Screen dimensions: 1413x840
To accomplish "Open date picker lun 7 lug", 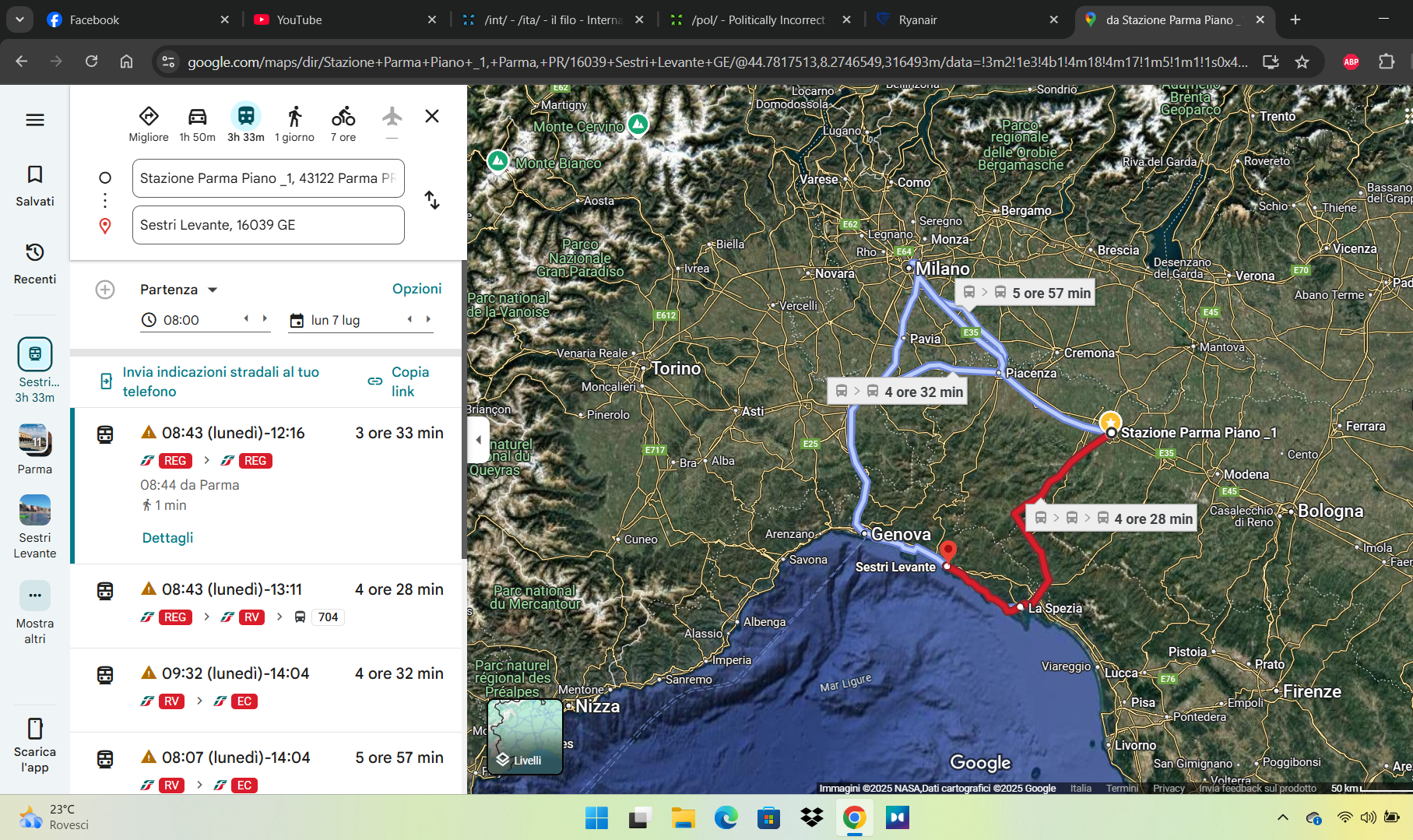I will tap(336, 320).
